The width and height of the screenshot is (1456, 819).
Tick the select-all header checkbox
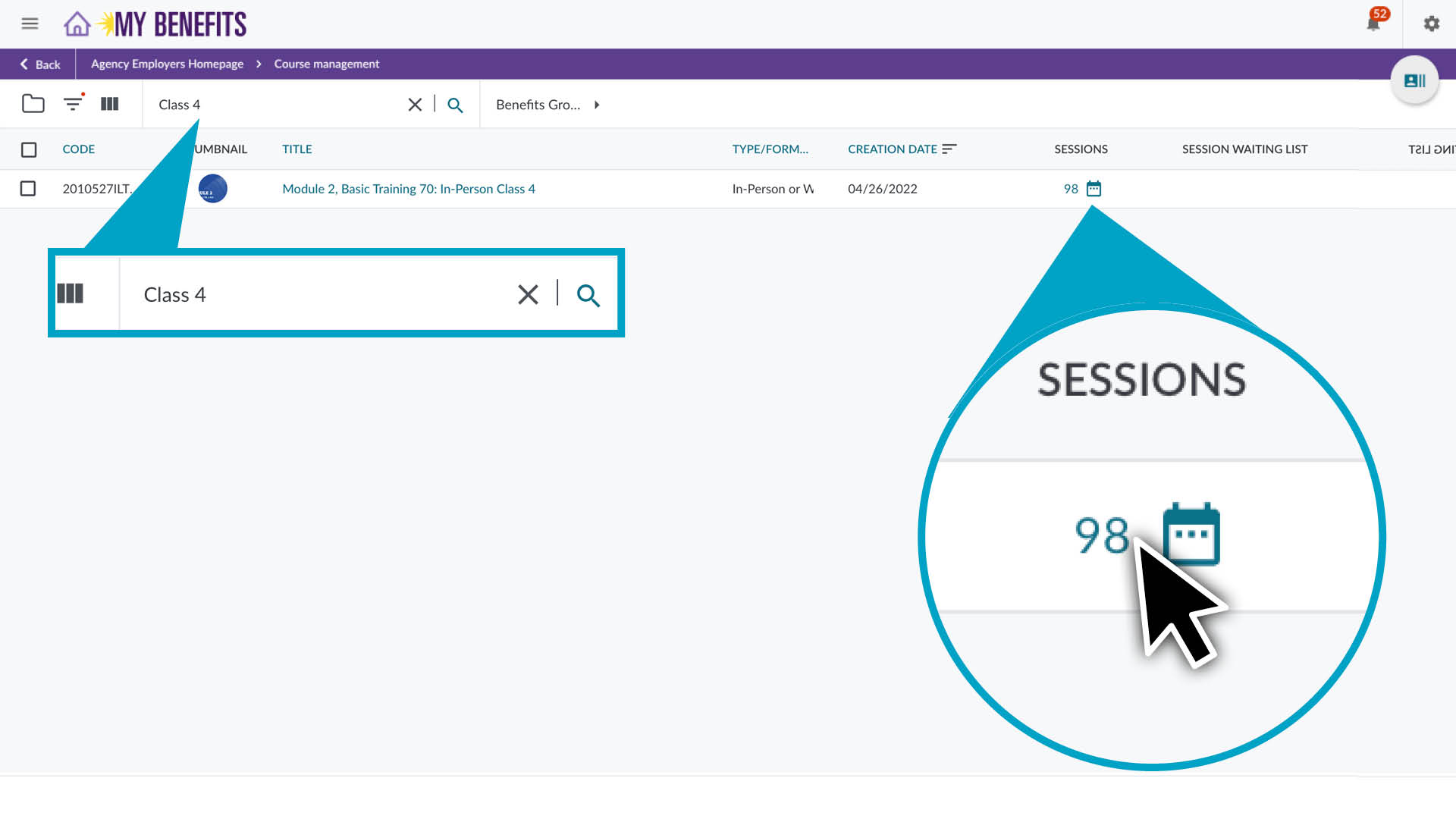pyautogui.click(x=29, y=149)
